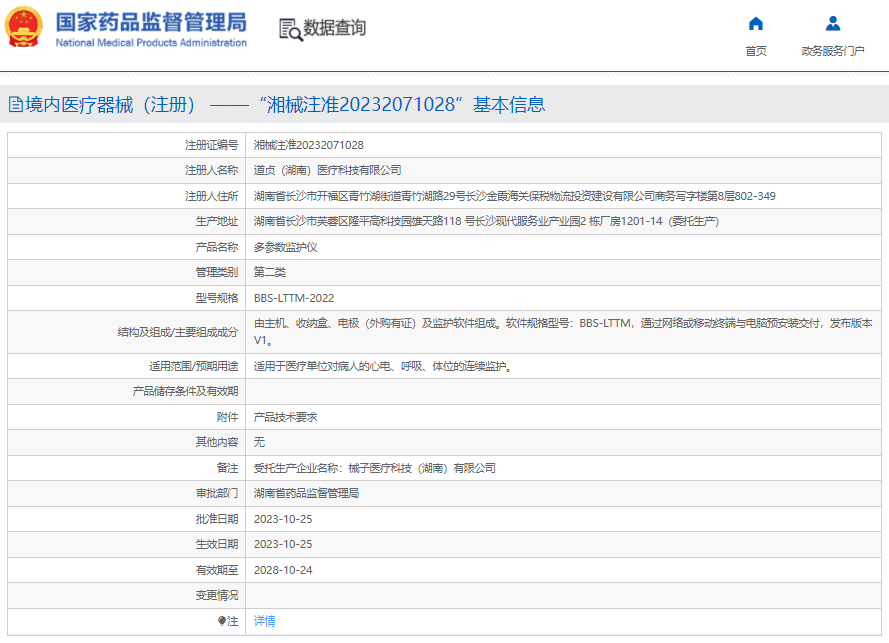Click the page heading 境内医疗器械（注册）基本信息
The height and width of the screenshot is (643, 889).
click(285, 104)
